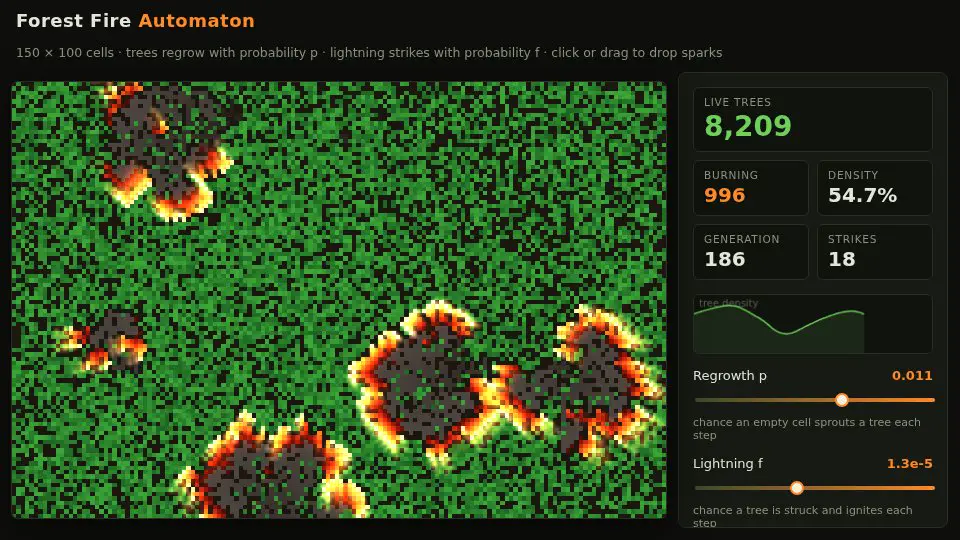Click the Live Trees value 8,209
The image size is (960, 540).
pos(748,126)
